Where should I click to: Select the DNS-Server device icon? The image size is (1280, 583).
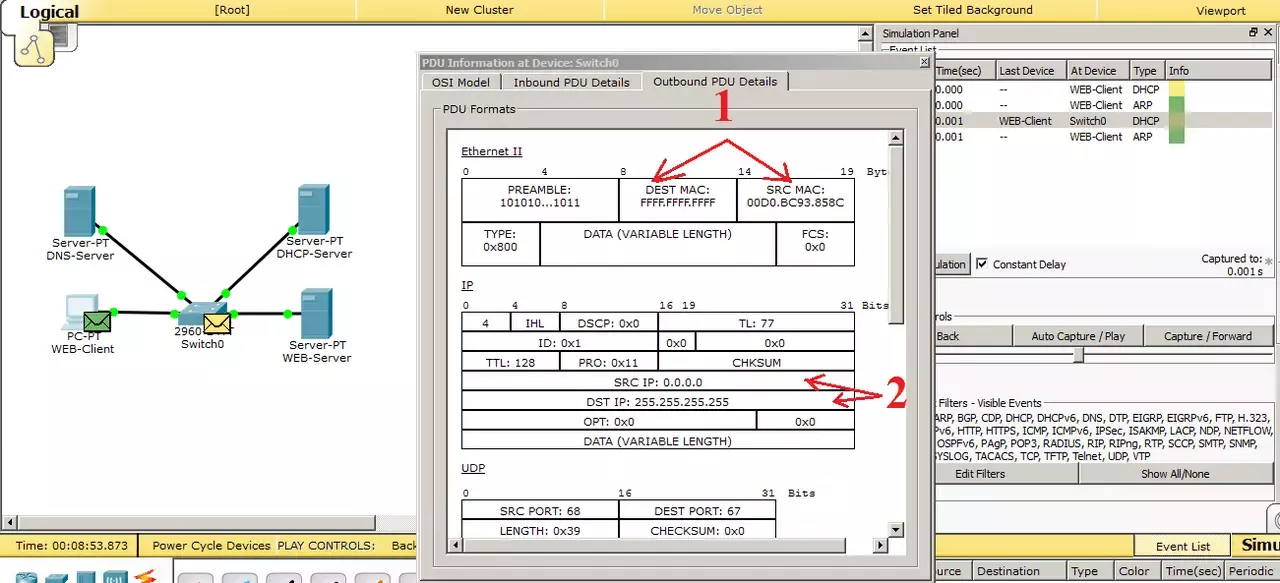coord(79,211)
